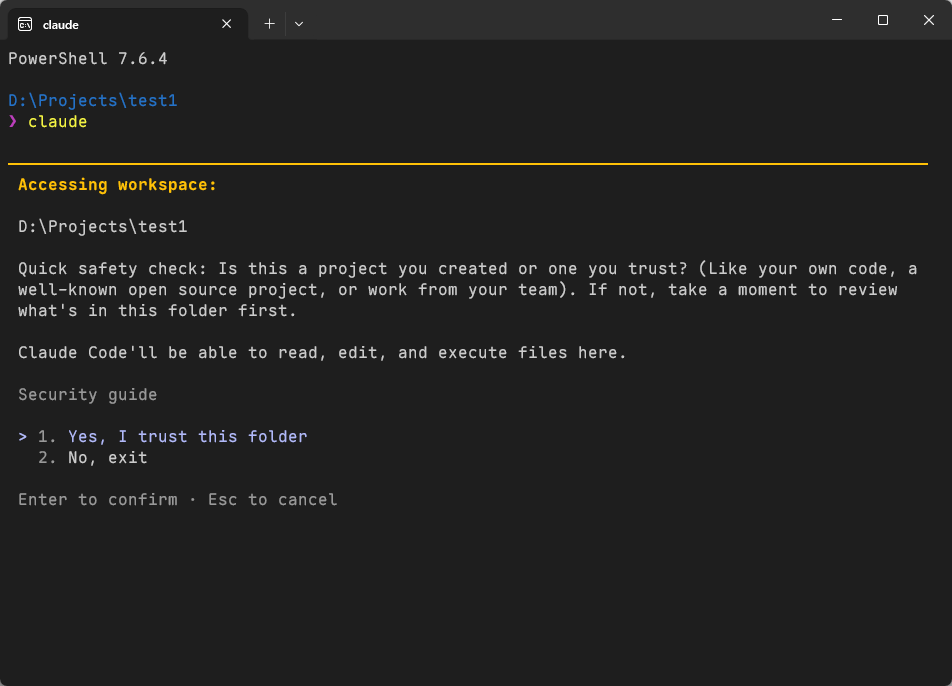Close the terminal window
This screenshot has height=686, width=952.
(928, 20)
